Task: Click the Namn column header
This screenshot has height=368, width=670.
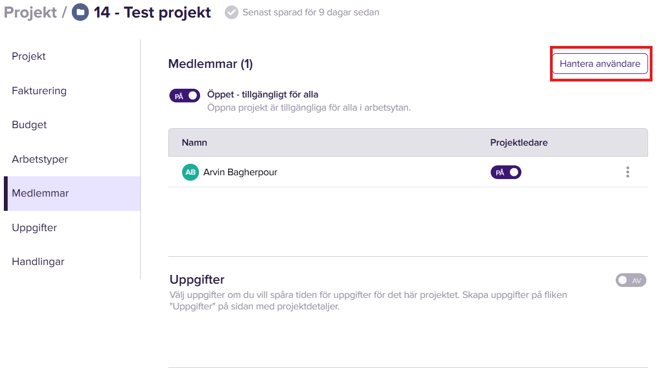Action: pyautogui.click(x=194, y=143)
